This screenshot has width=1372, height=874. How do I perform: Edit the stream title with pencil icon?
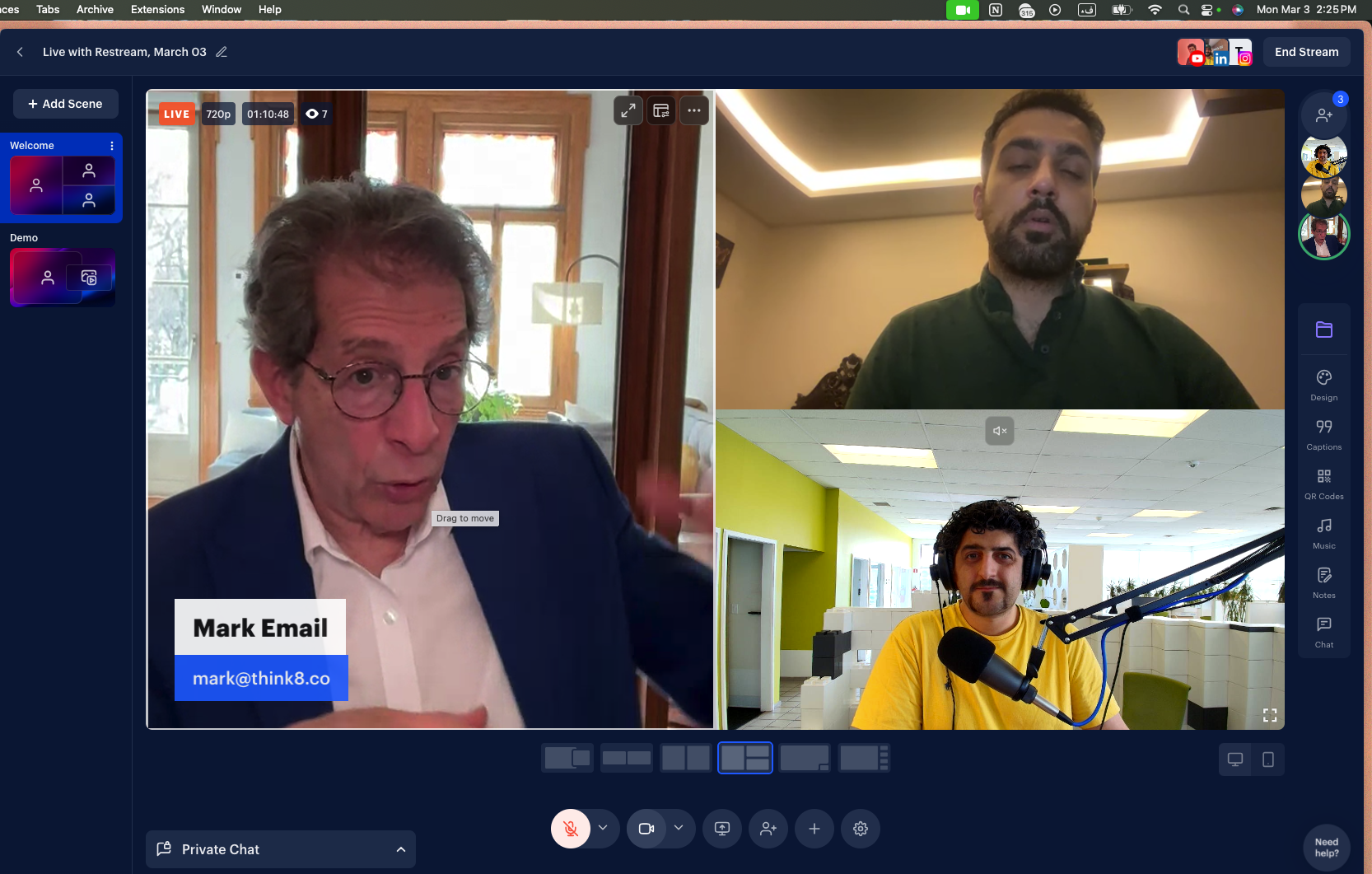coord(221,52)
